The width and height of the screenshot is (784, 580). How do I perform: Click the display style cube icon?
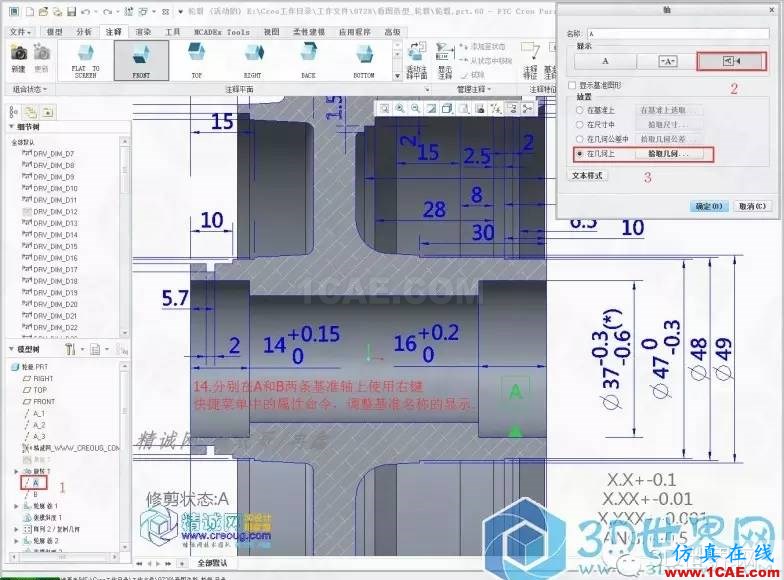[x=448, y=108]
